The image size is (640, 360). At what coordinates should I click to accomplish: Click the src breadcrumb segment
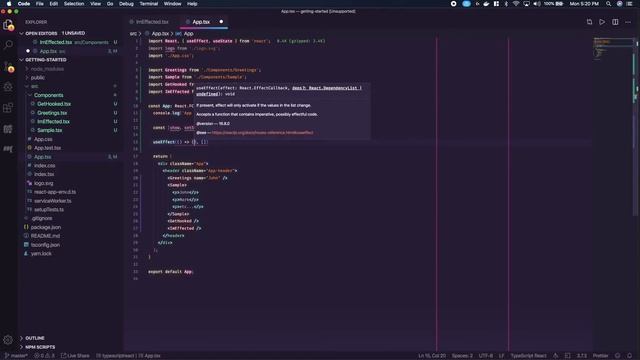[133, 33]
